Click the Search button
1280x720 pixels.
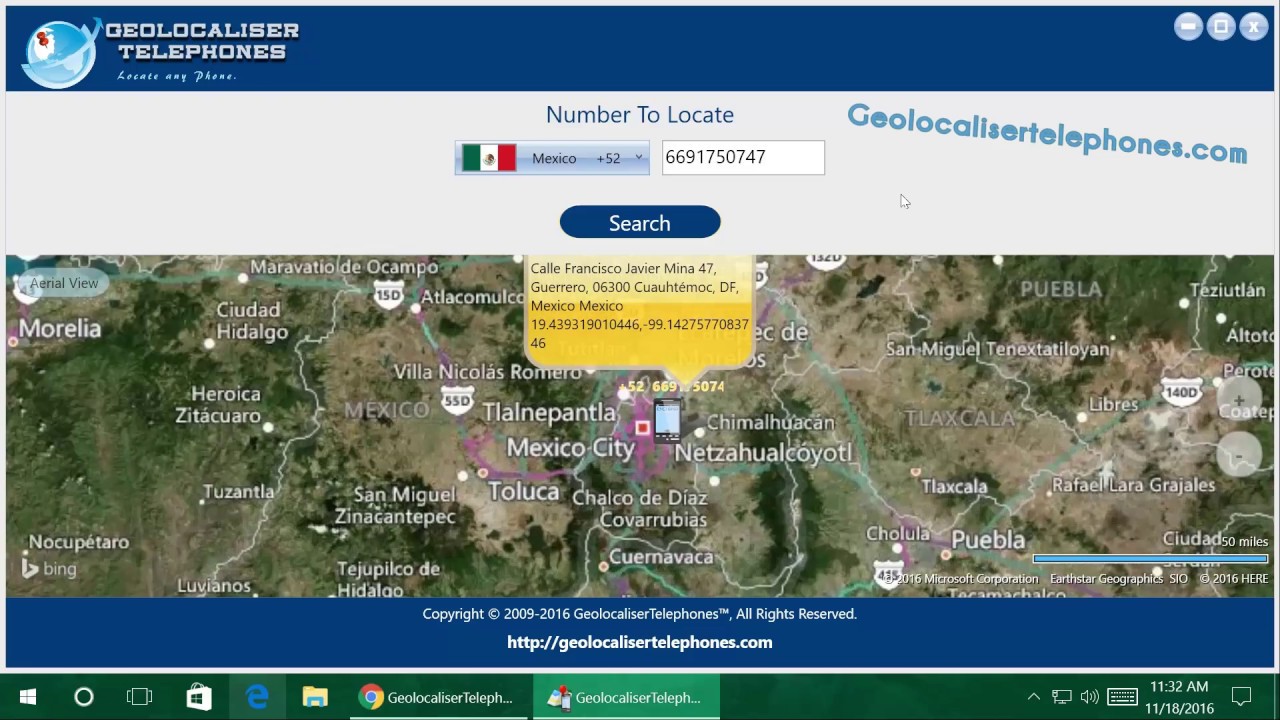click(640, 222)
